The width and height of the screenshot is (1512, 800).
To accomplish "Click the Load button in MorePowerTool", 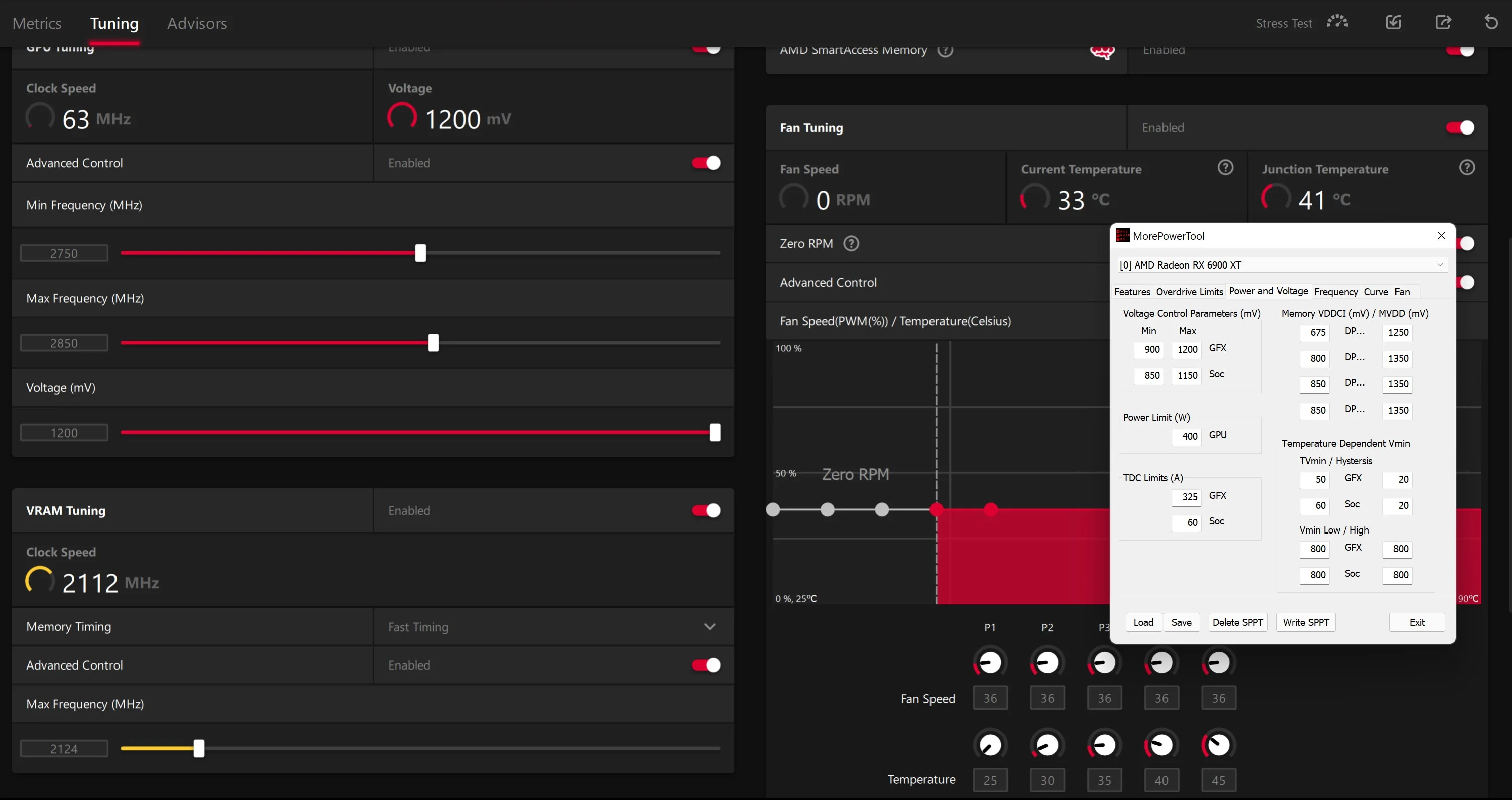I will point(1143,622).
